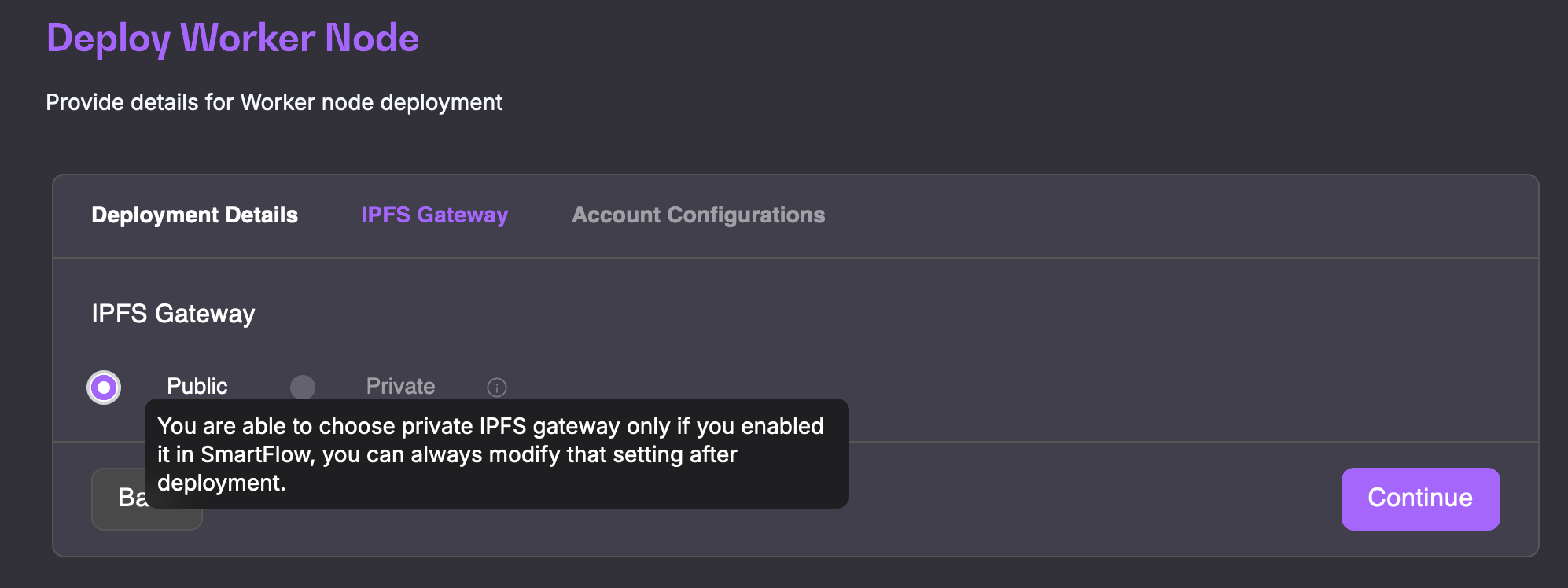Select the Public gateway radio button
The width and height of the screenshot is (1568, 588).
(104, 388)
